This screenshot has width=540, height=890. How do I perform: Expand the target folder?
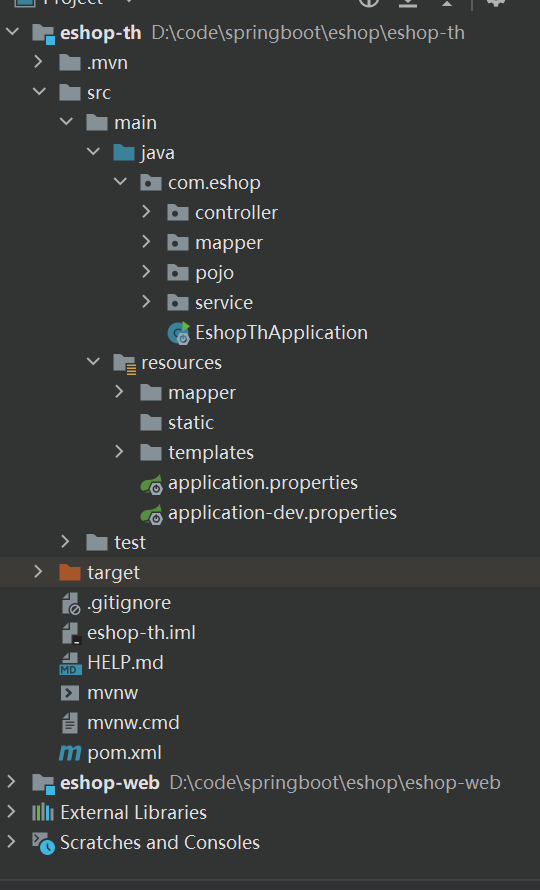[38, 571]
